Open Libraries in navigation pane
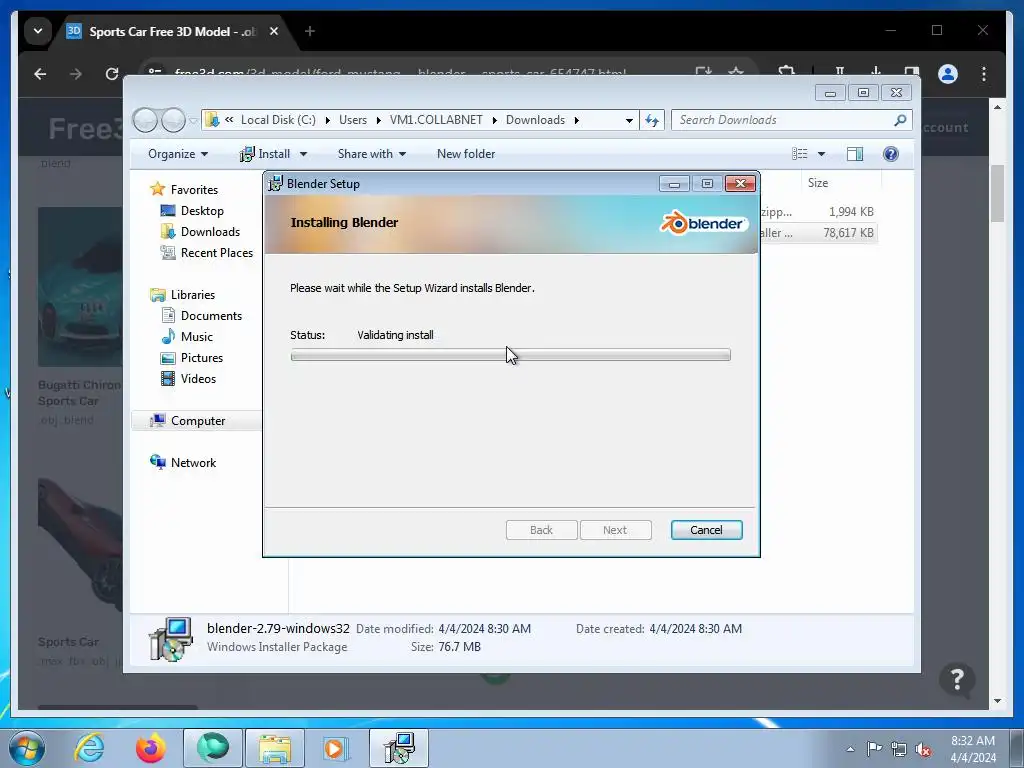Screen dimensions: 1024x768 click(x=193, y=295)
